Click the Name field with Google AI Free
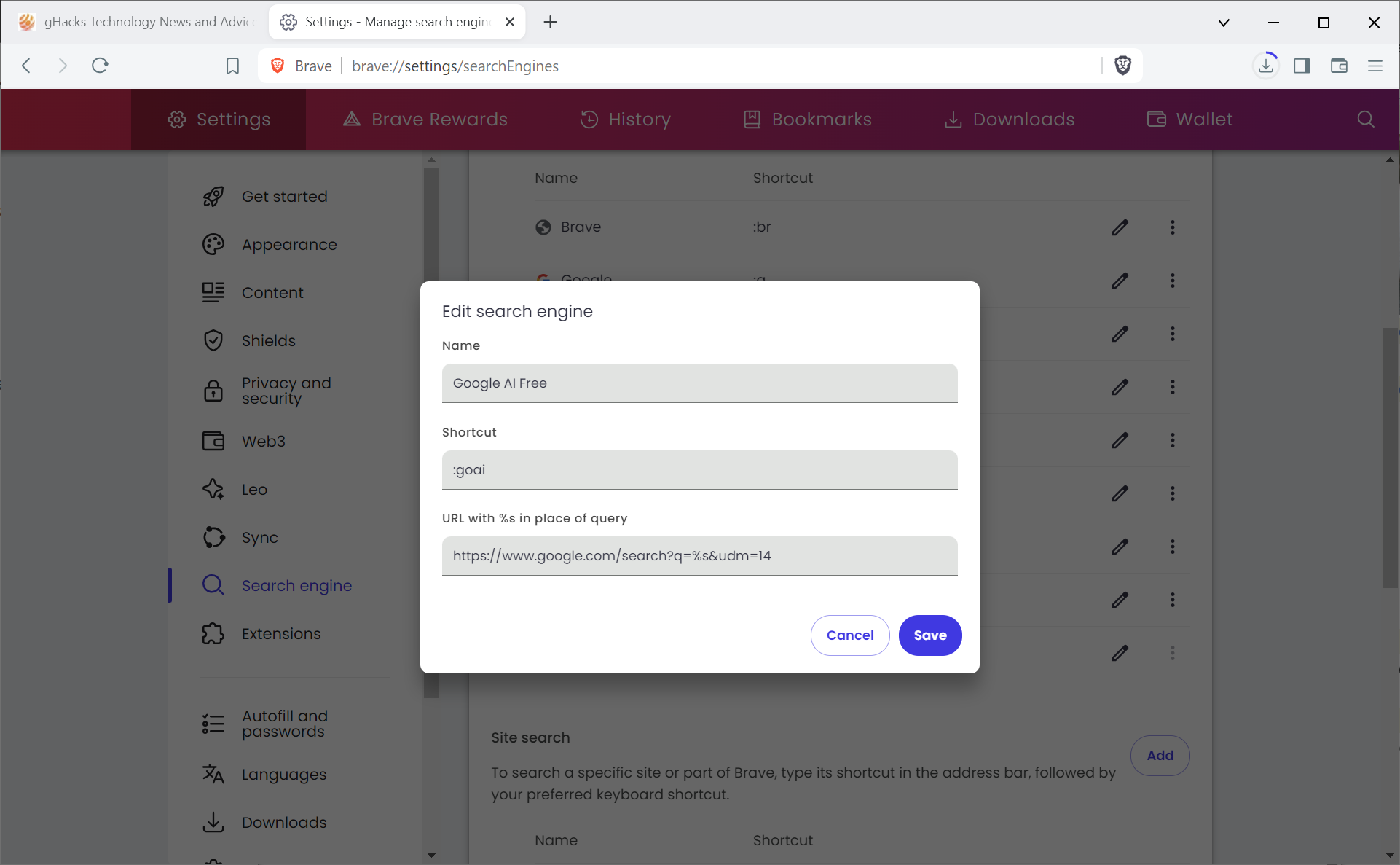Image resolution: width=1400 pixels, height=865 pixels. [x=699, y=383]
